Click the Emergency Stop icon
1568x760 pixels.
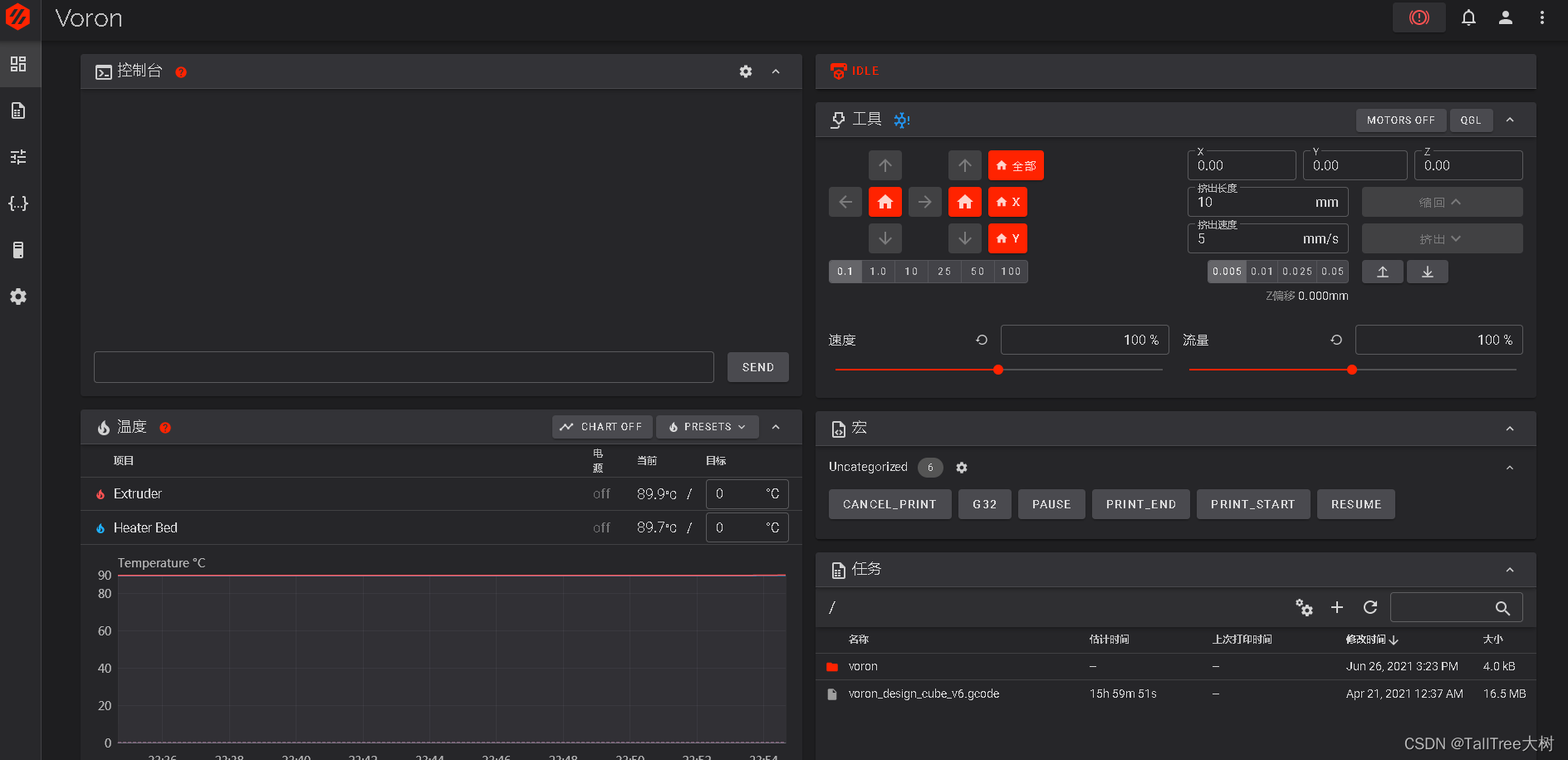[x=1419, y=17]
